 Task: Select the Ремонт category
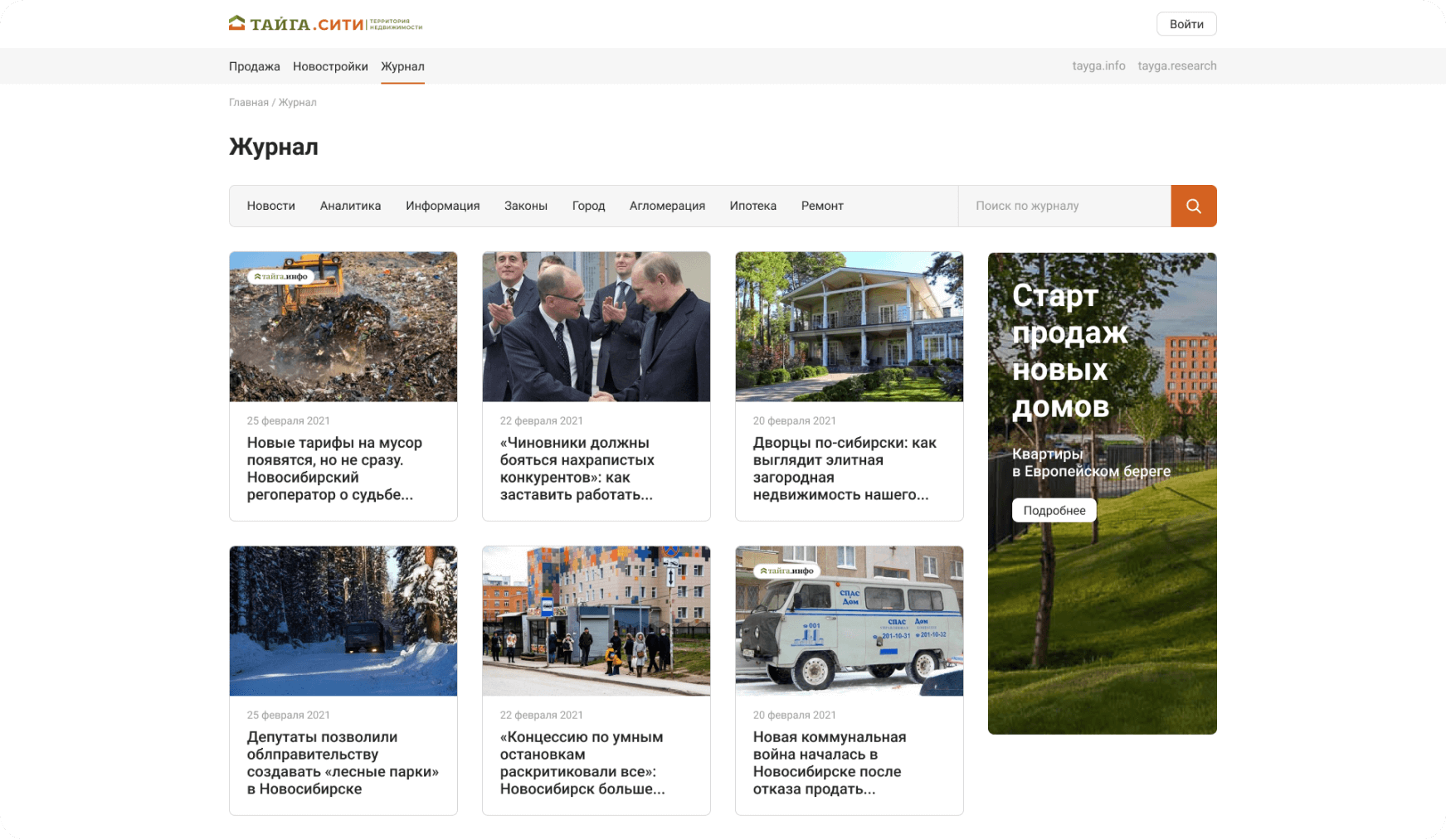(x=821, y=206)
